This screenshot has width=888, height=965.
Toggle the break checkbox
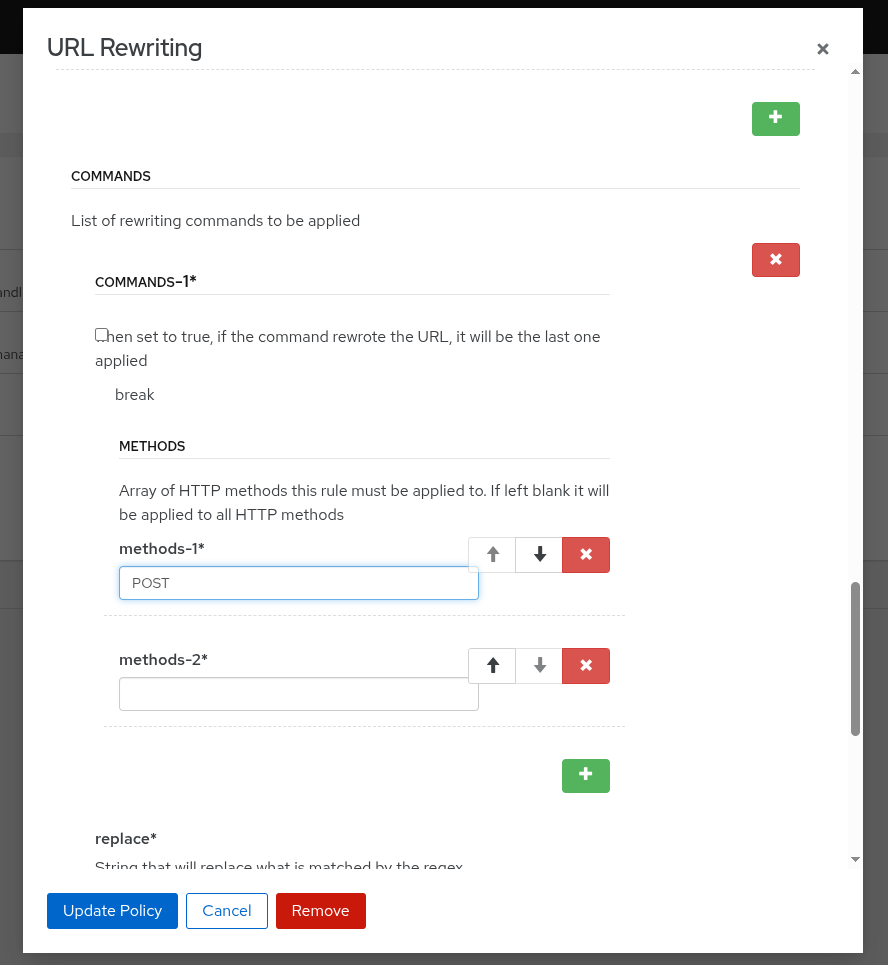[x=102, y=335]
